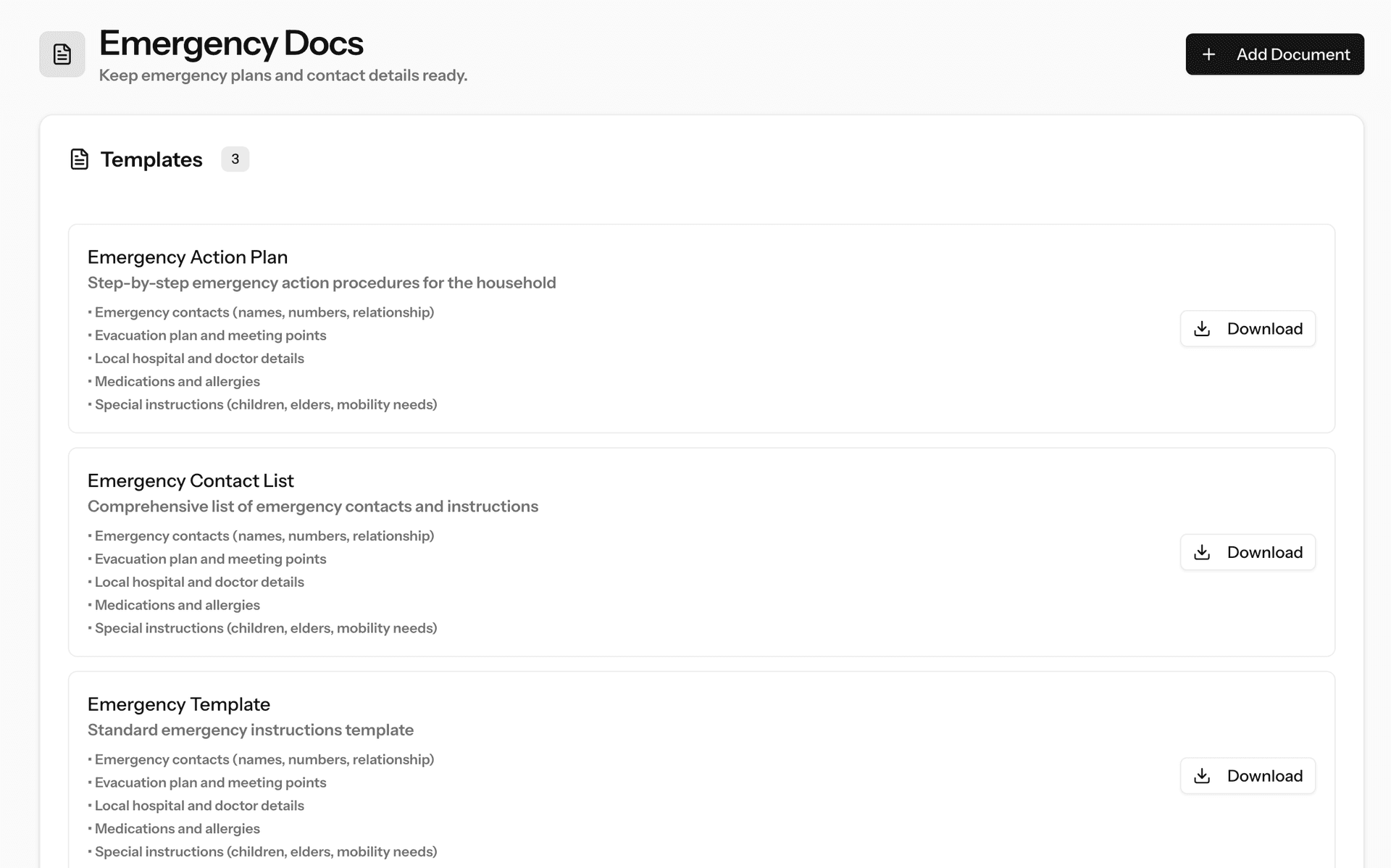This screenshot has height=868, width=1391.
Task: Click the Templates section heading
Action: coord(152,159)
